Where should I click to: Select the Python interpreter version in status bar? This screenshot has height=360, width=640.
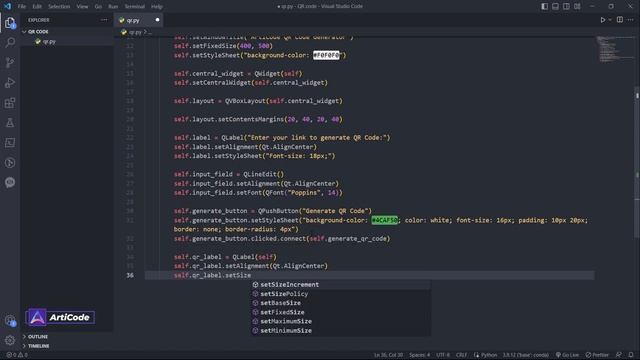(526, 355)
